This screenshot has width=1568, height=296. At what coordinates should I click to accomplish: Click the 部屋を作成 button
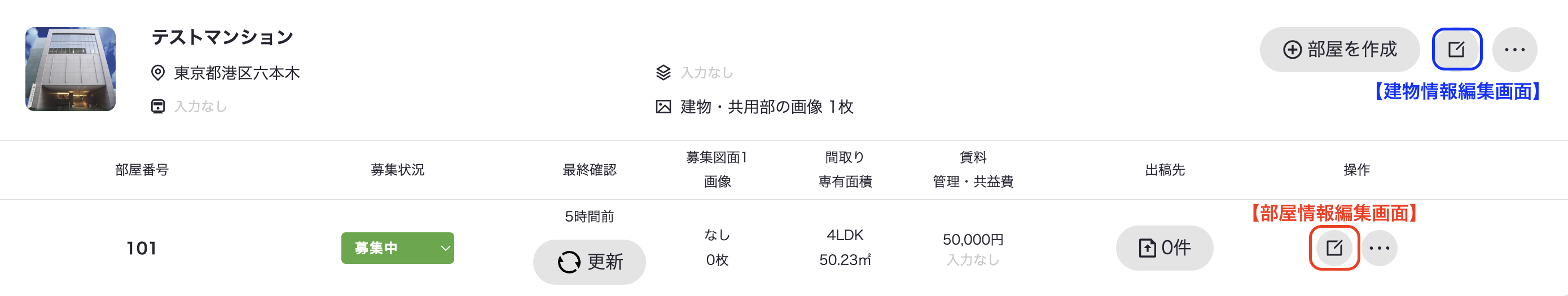(1339, 49)
